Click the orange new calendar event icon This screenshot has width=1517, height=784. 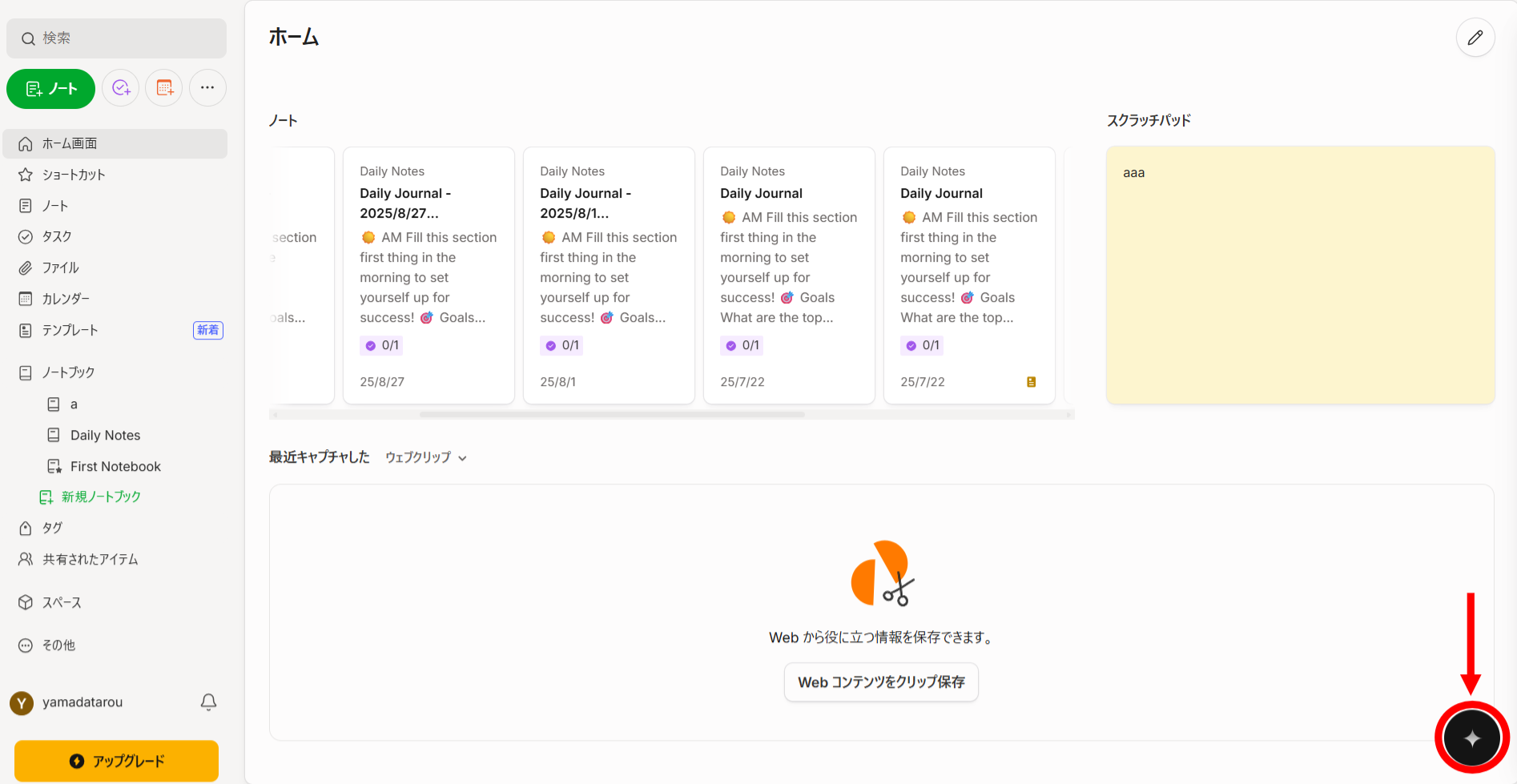pos(163,88)
